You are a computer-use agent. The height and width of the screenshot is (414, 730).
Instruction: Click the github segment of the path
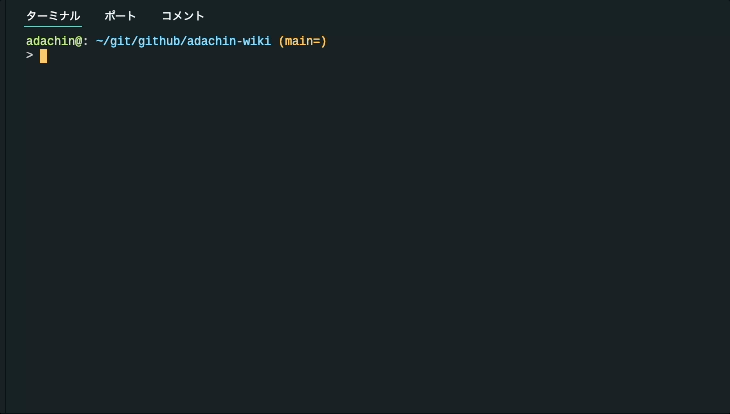[163, 41]
